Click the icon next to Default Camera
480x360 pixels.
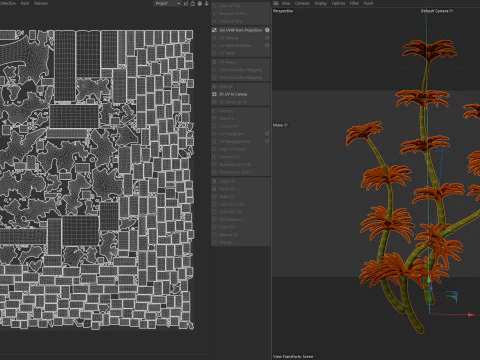click(451, 11)
